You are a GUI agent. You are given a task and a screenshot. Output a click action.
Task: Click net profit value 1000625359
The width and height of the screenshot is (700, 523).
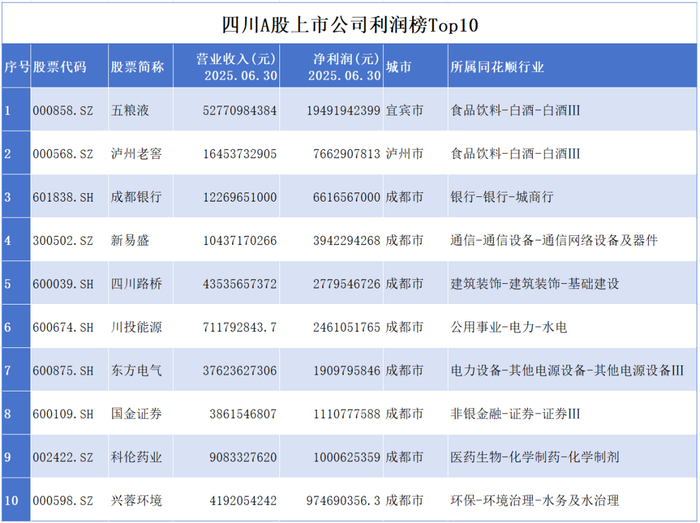tap(346, 457)
